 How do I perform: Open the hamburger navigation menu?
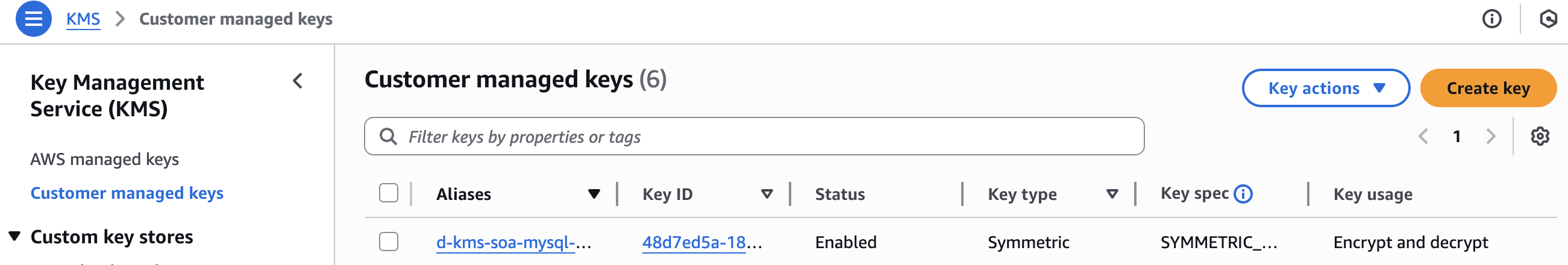34,19
